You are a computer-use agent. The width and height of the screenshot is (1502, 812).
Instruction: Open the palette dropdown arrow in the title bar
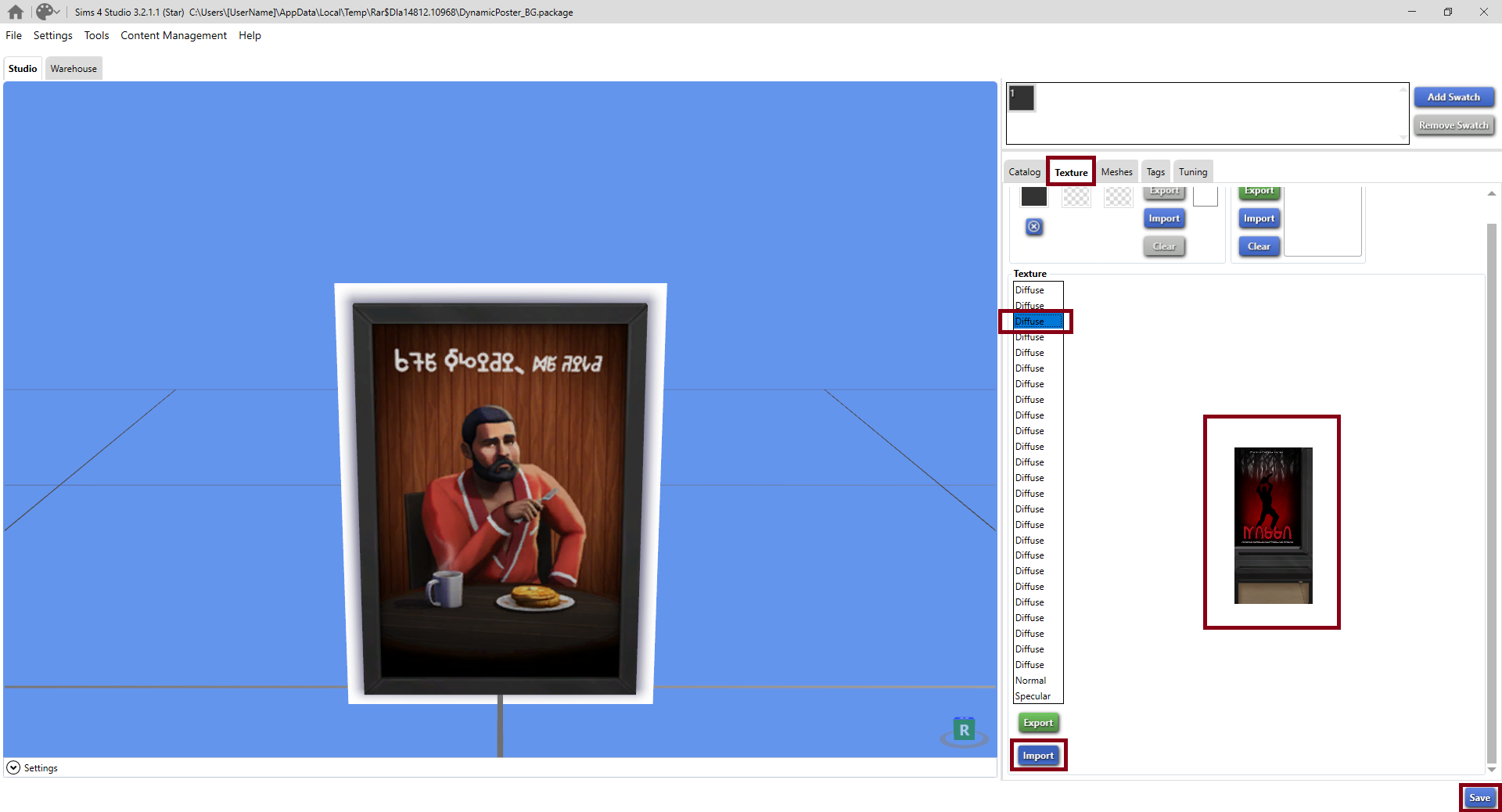pyautogui.click(x=58, y=12)
